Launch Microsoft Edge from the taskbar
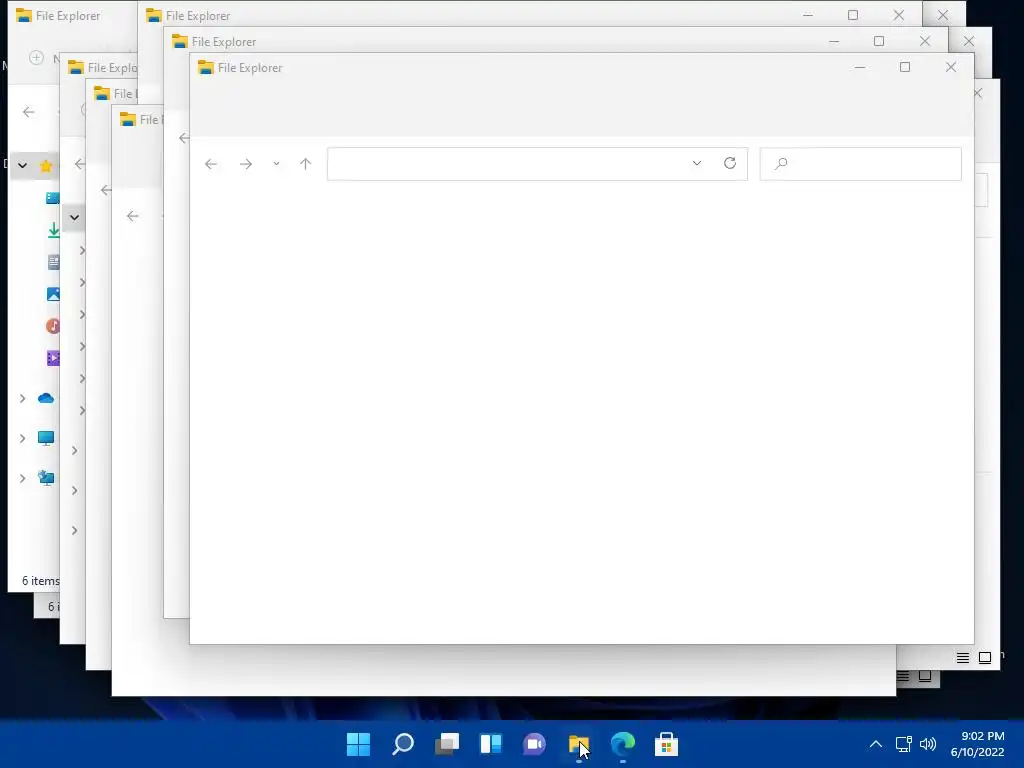The height and width of the screenshot is (768, 1024). pyautogui.click(x=622, y=744)
